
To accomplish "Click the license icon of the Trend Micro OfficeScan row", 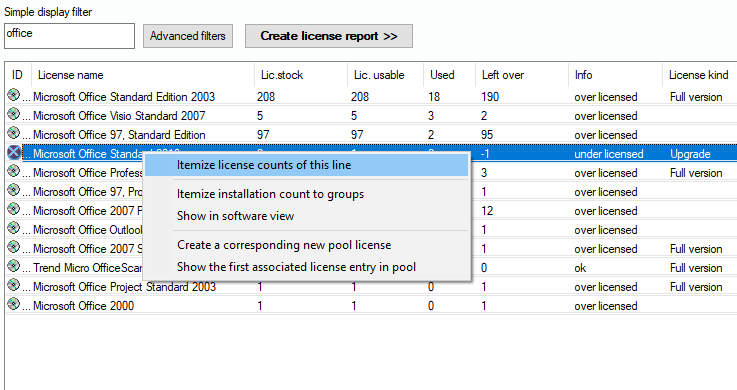I will click(x=14, y=266).
